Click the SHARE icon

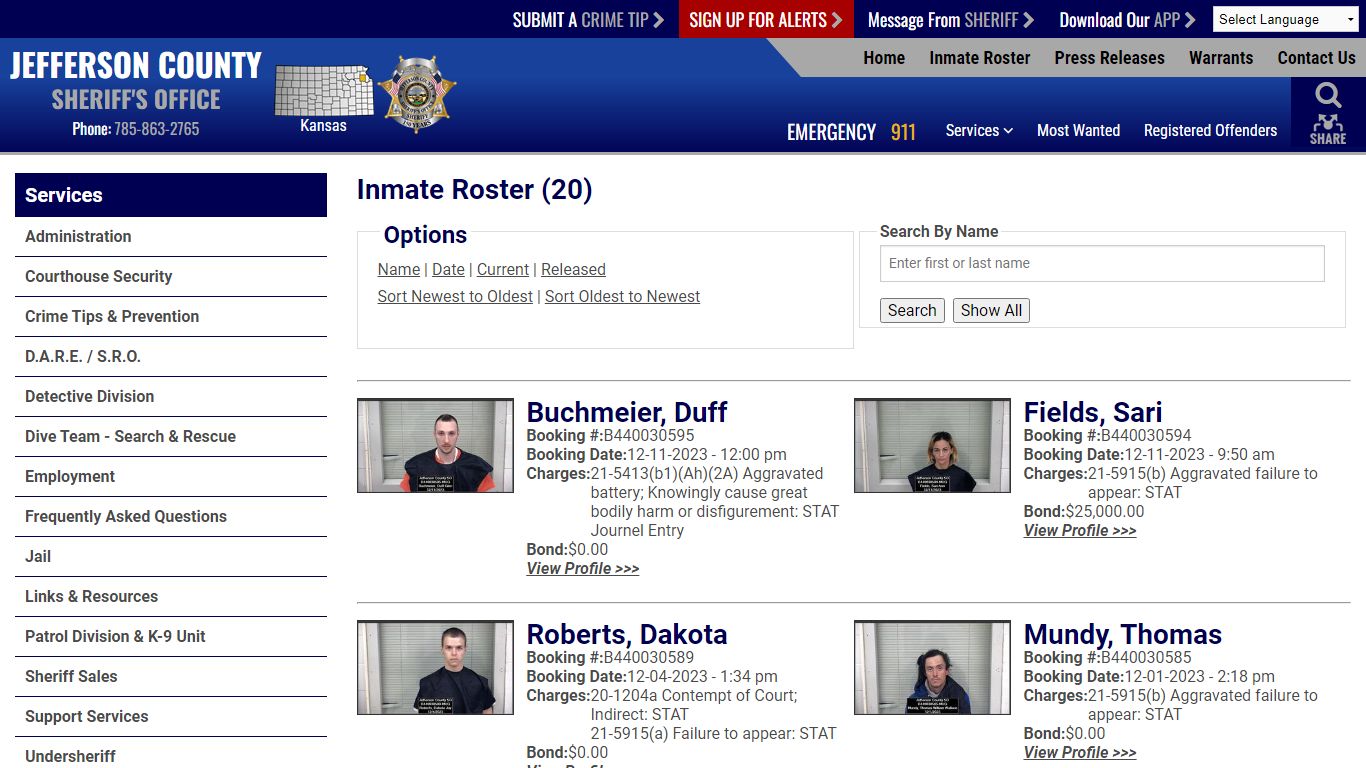click(1328, 130)
